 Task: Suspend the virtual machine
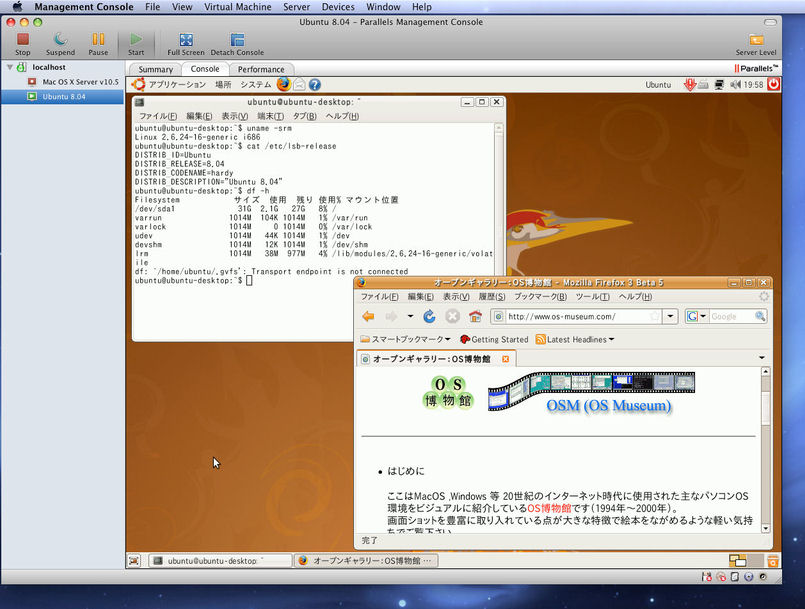60,44
